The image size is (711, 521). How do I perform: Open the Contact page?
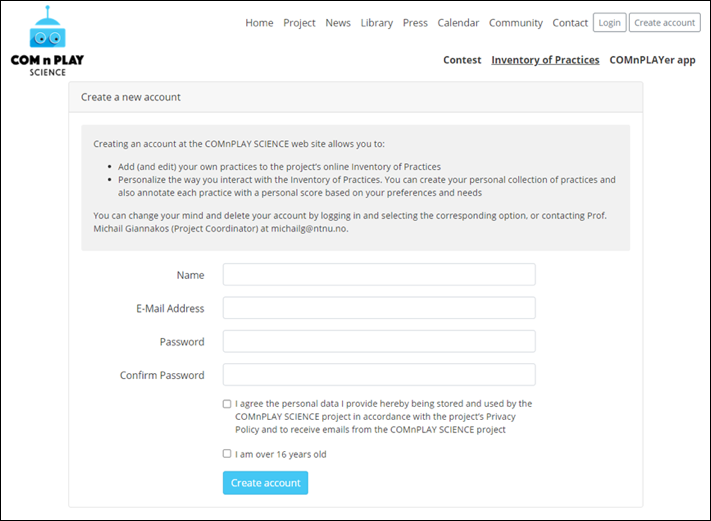click(570, 23)
